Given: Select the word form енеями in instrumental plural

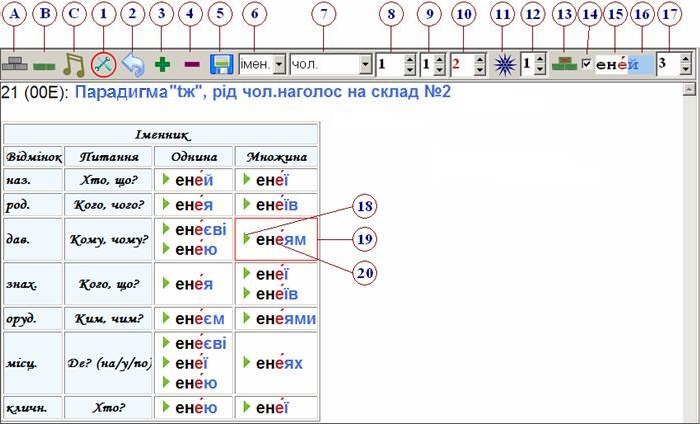Looking at the screenshot, I should (x=286, y=318).
